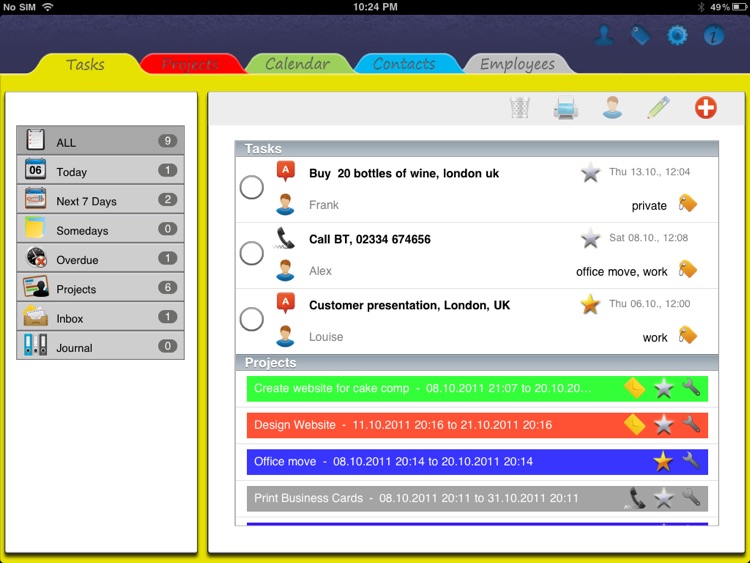
Task: Click Wi-Fi indicator in status bar
Action: pos(48,7)
